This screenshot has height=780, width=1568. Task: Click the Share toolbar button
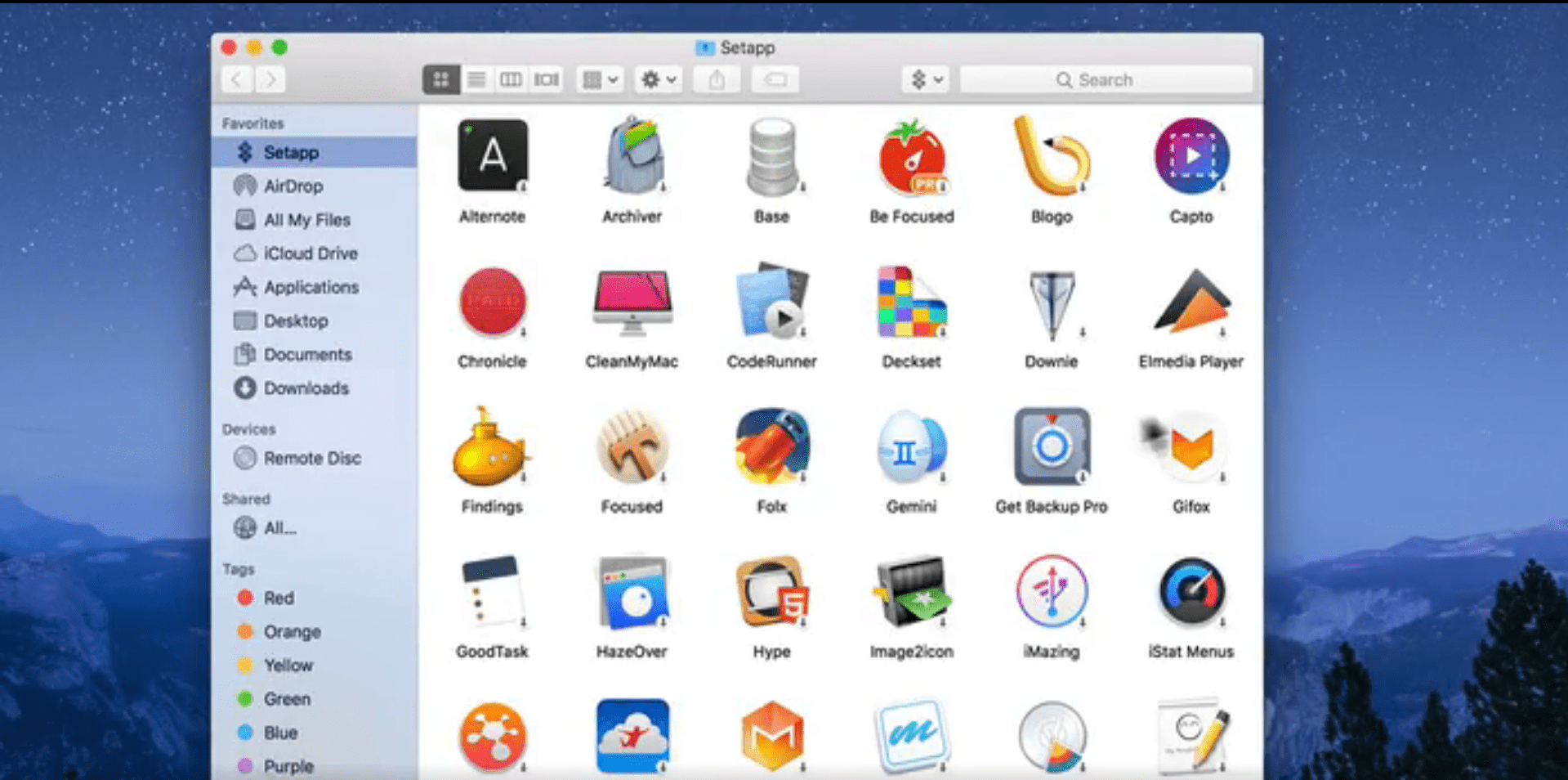tap(717, 79)
